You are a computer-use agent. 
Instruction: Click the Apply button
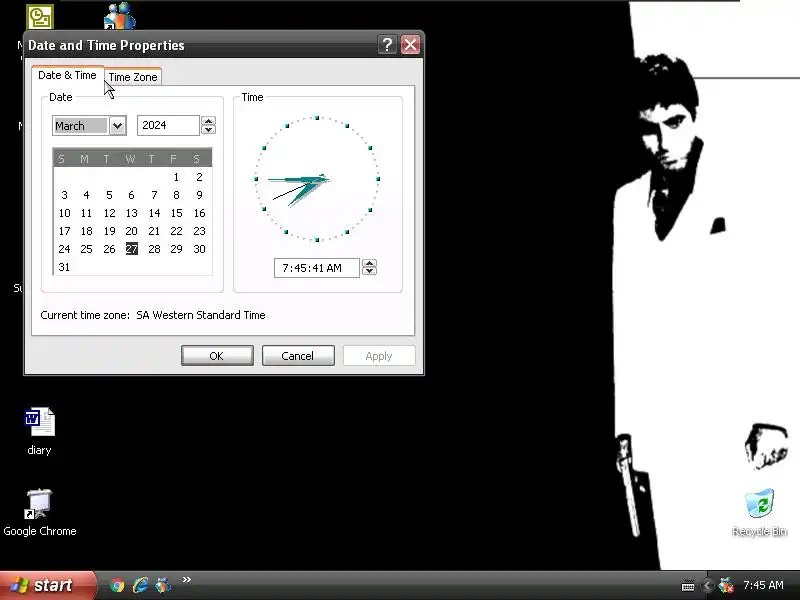click(379, 356)
